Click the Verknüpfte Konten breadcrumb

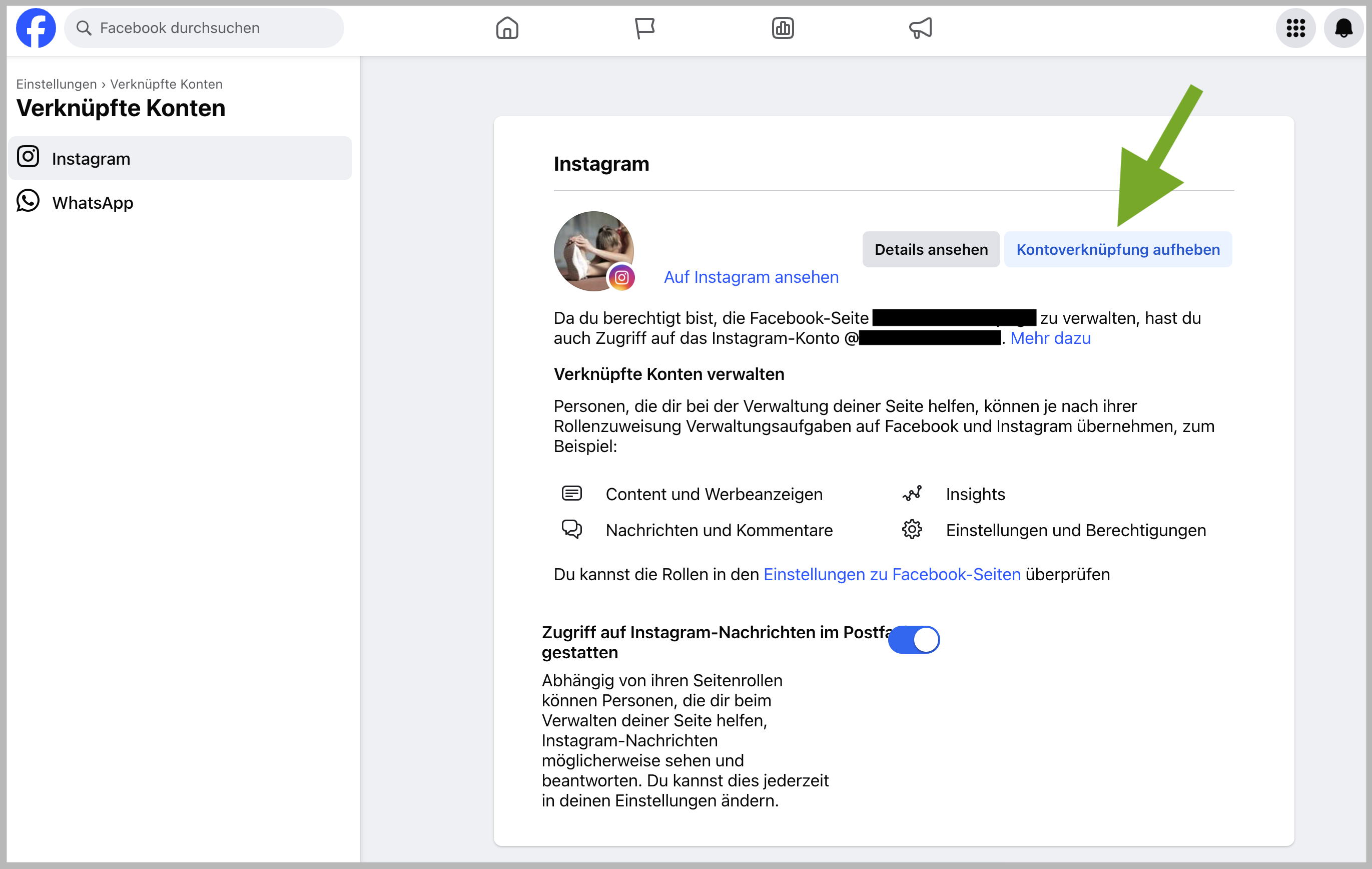coord(167,84)
